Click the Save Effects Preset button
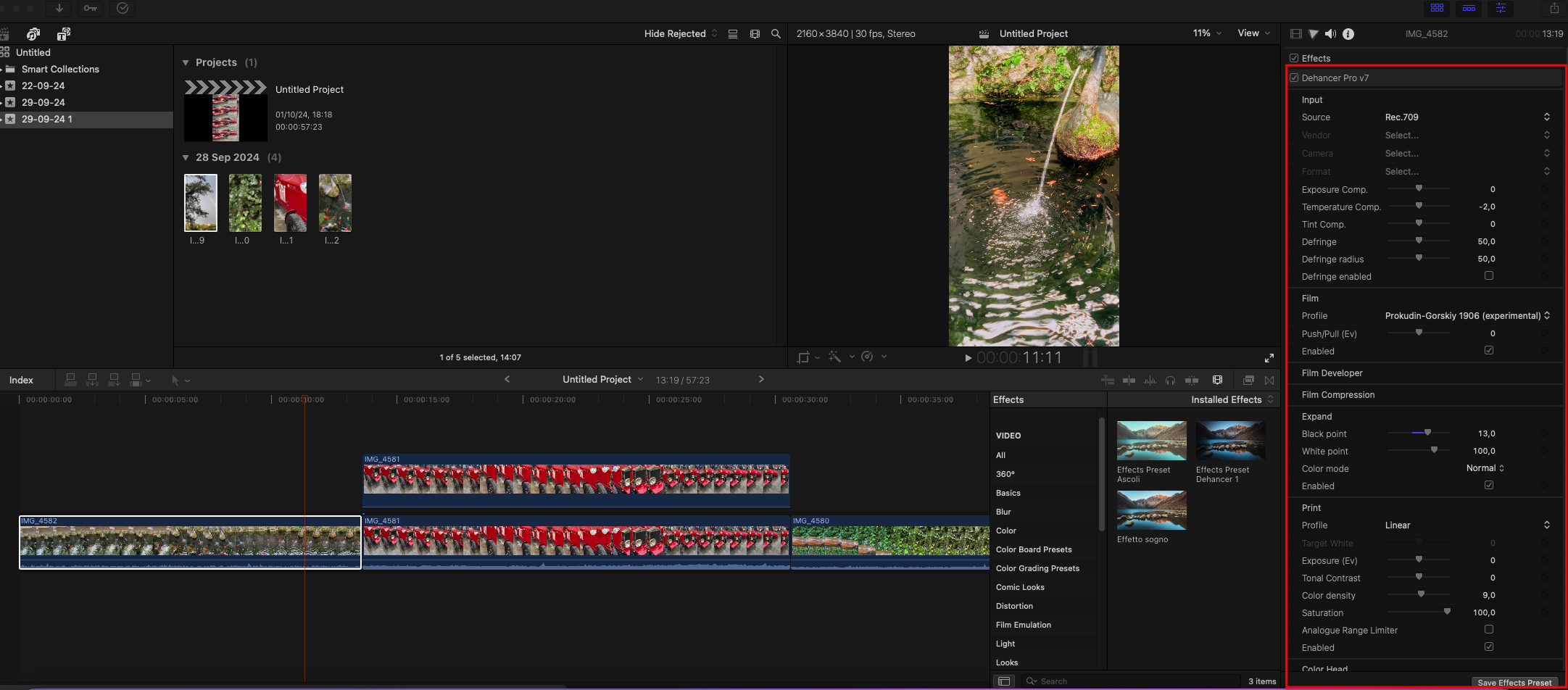This screenshot has height=690, width=1568. (1515, 682)
